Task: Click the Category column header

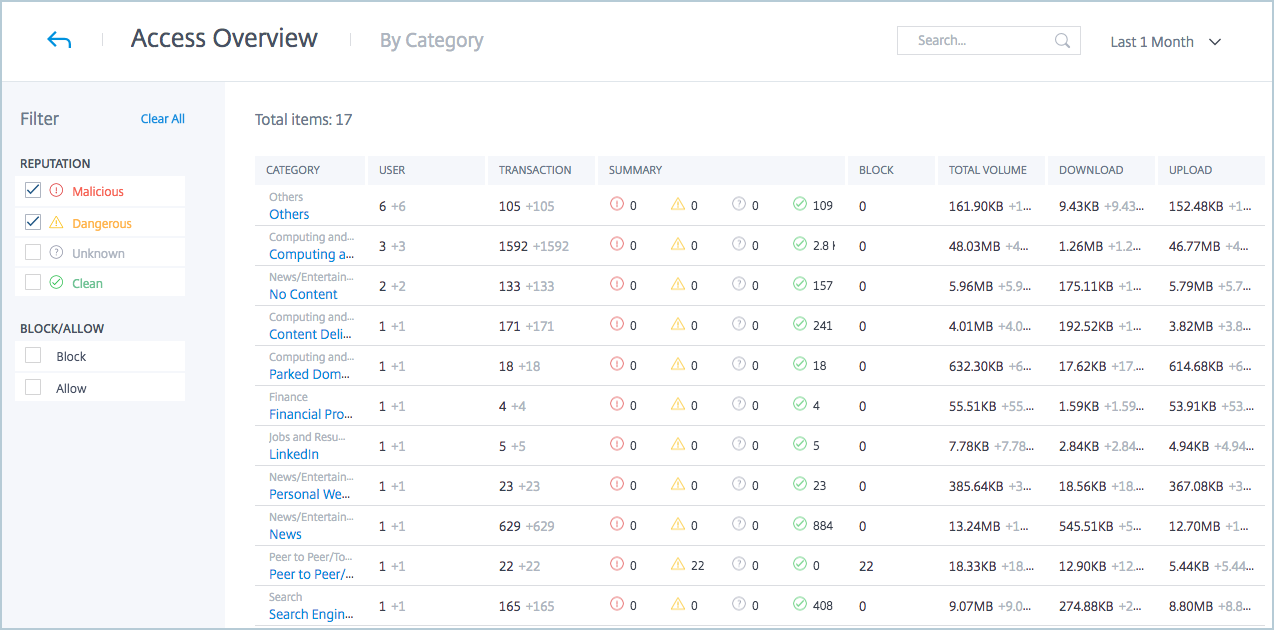Action: 293,170
